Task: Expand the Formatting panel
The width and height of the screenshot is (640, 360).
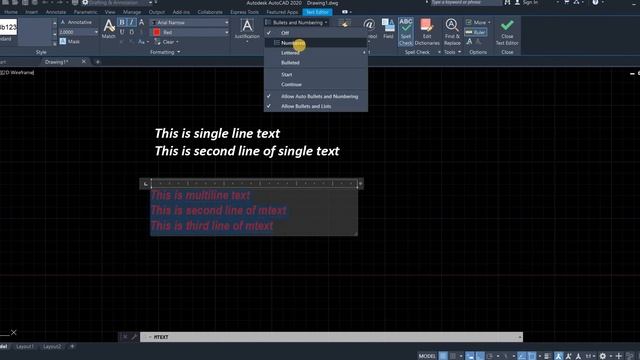Action: (165, 52)
